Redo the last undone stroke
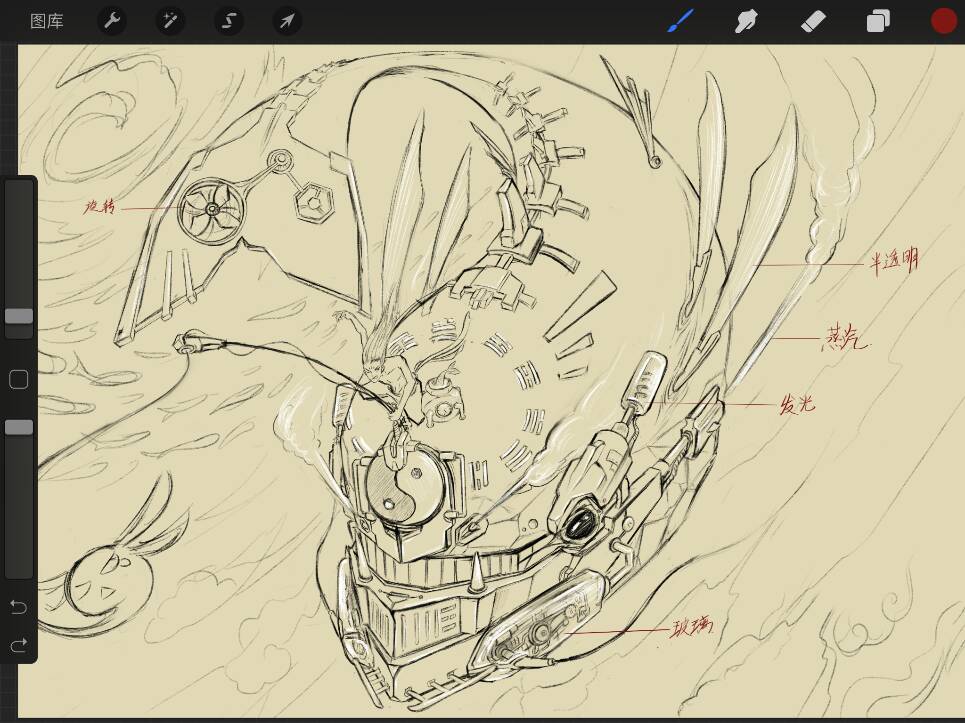 tap(18, 645)
